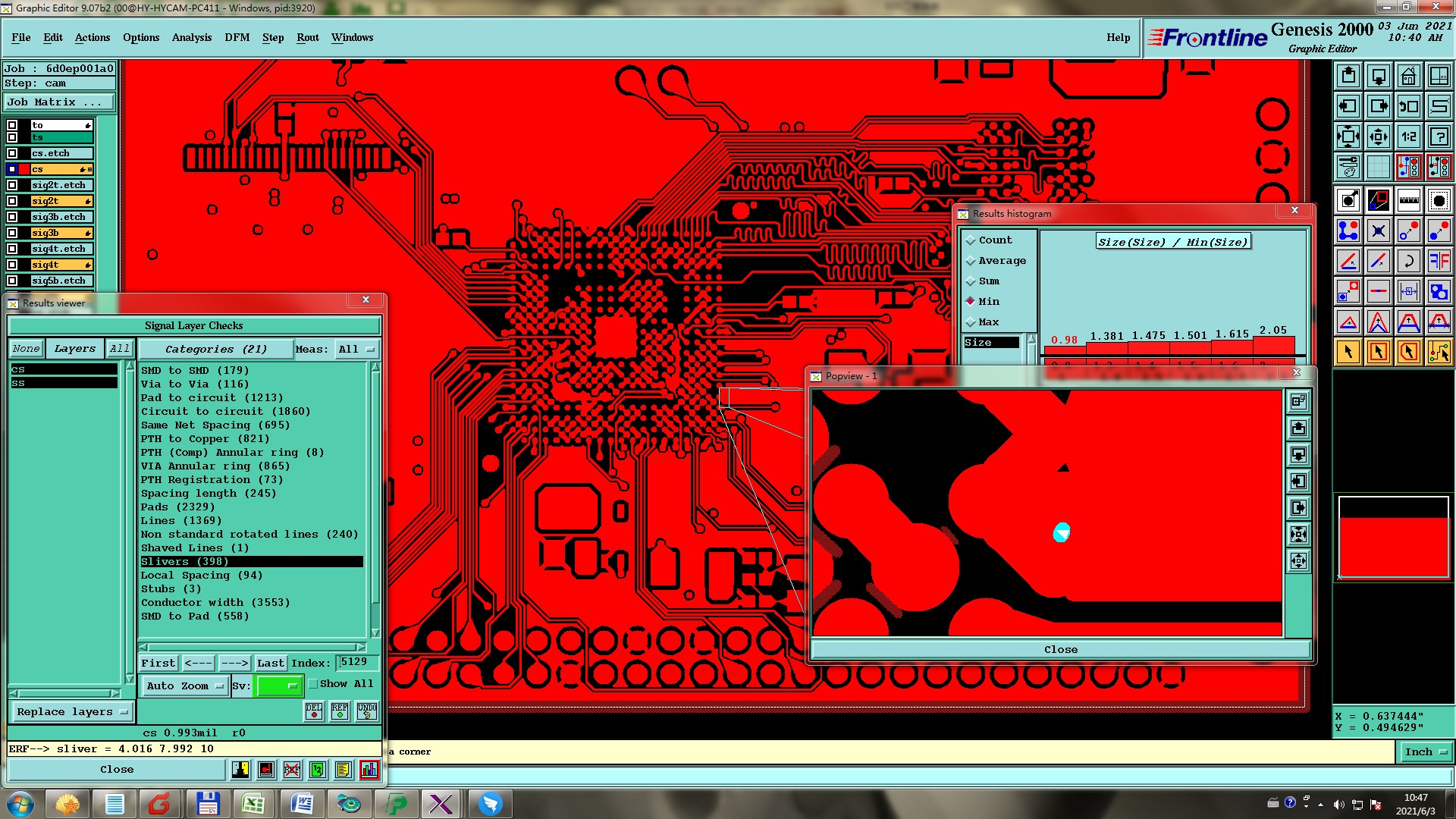Click the XY grid view icon
This screenshot has height=819, width=1456.
coord(1439,76)
